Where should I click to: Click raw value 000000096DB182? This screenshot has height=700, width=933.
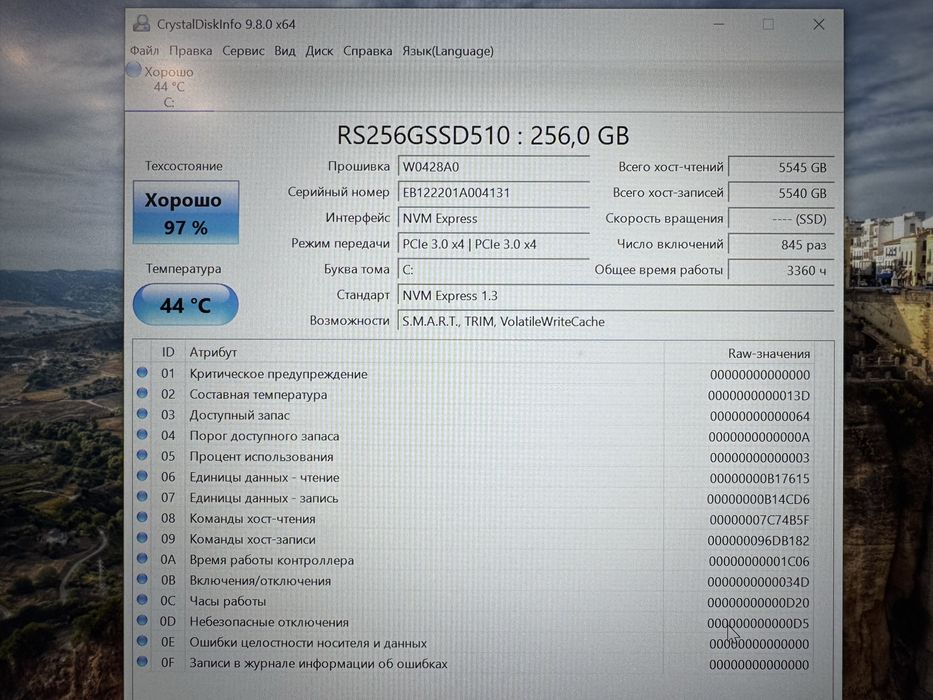point(759,540)
